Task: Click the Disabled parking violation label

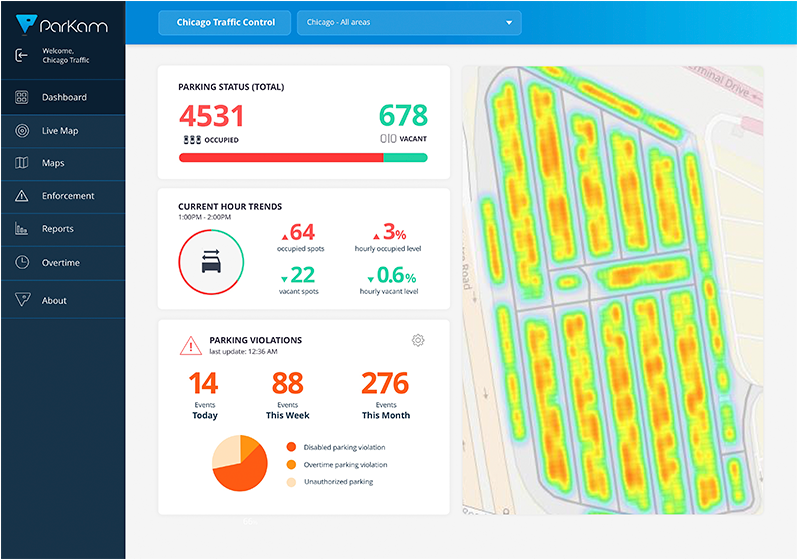Action: [344, 447]
